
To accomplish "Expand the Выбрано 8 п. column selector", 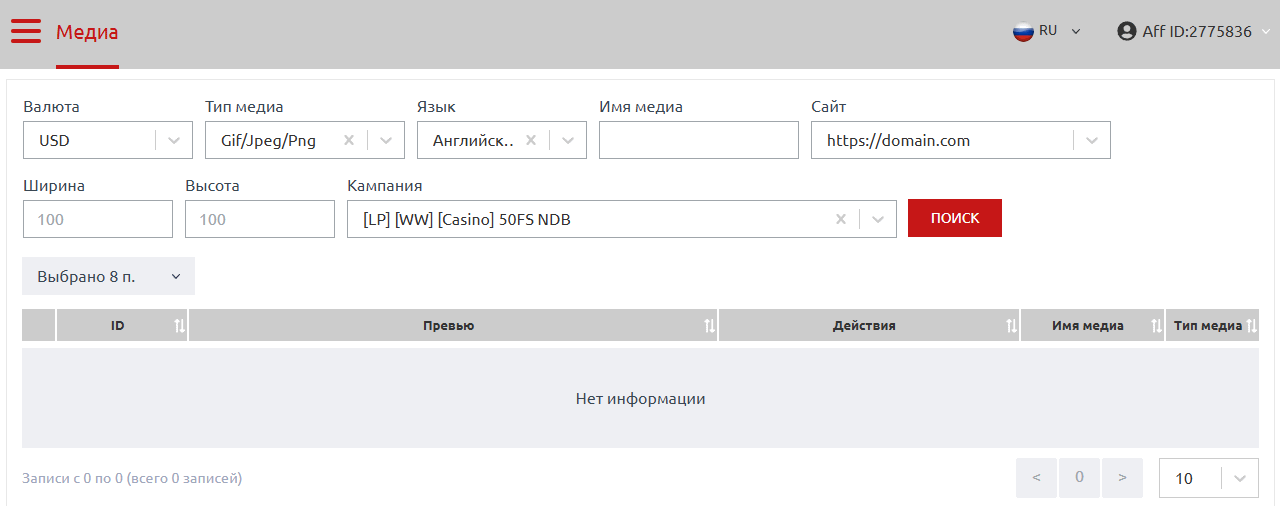I will 108,277.
